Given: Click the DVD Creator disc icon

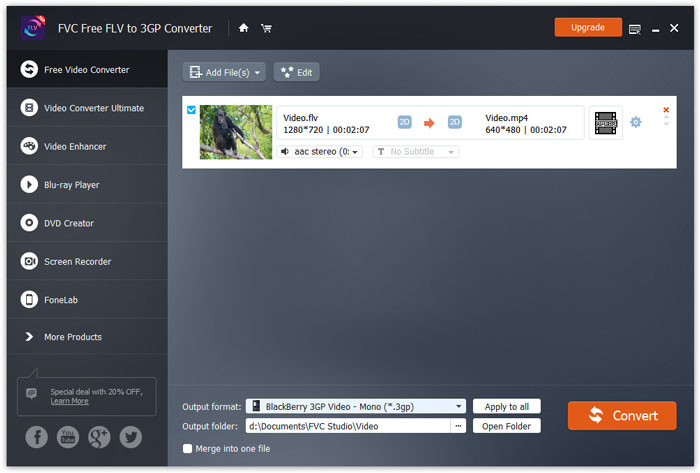Looking at the screenshot, I should pyautogui.click(x=29, y=223).
